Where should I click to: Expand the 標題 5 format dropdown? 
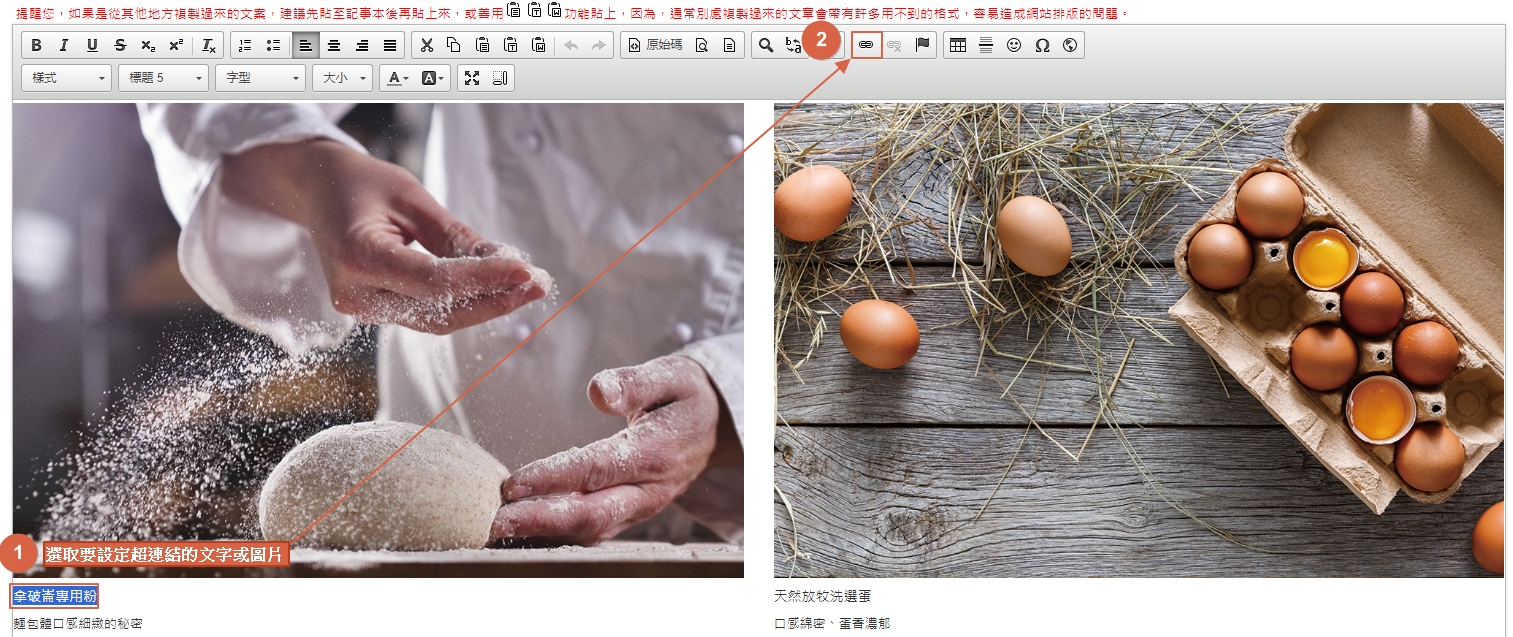click(163, 78)
